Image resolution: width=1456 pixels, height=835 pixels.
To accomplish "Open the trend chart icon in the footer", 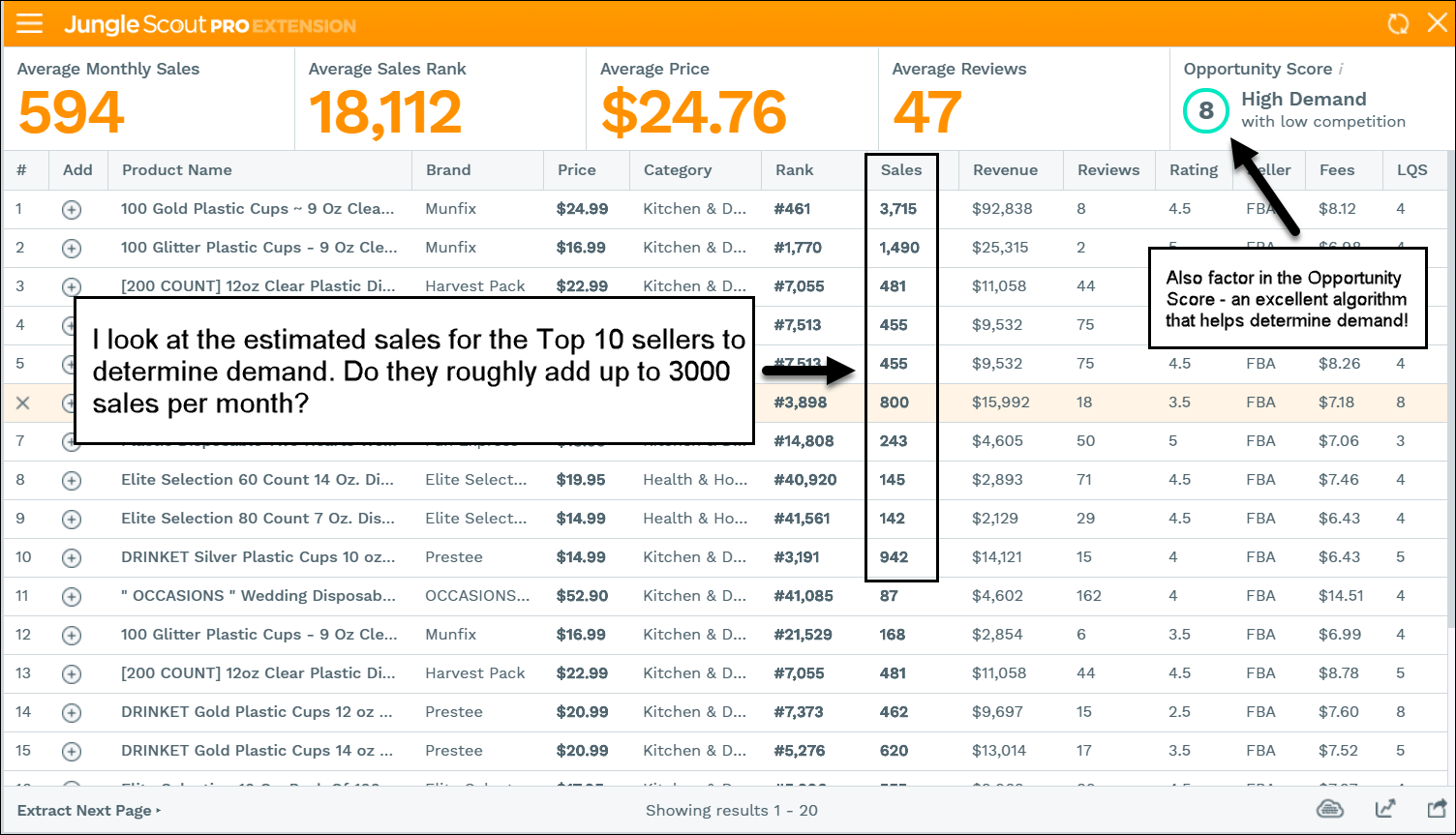I will point(1384,809).
